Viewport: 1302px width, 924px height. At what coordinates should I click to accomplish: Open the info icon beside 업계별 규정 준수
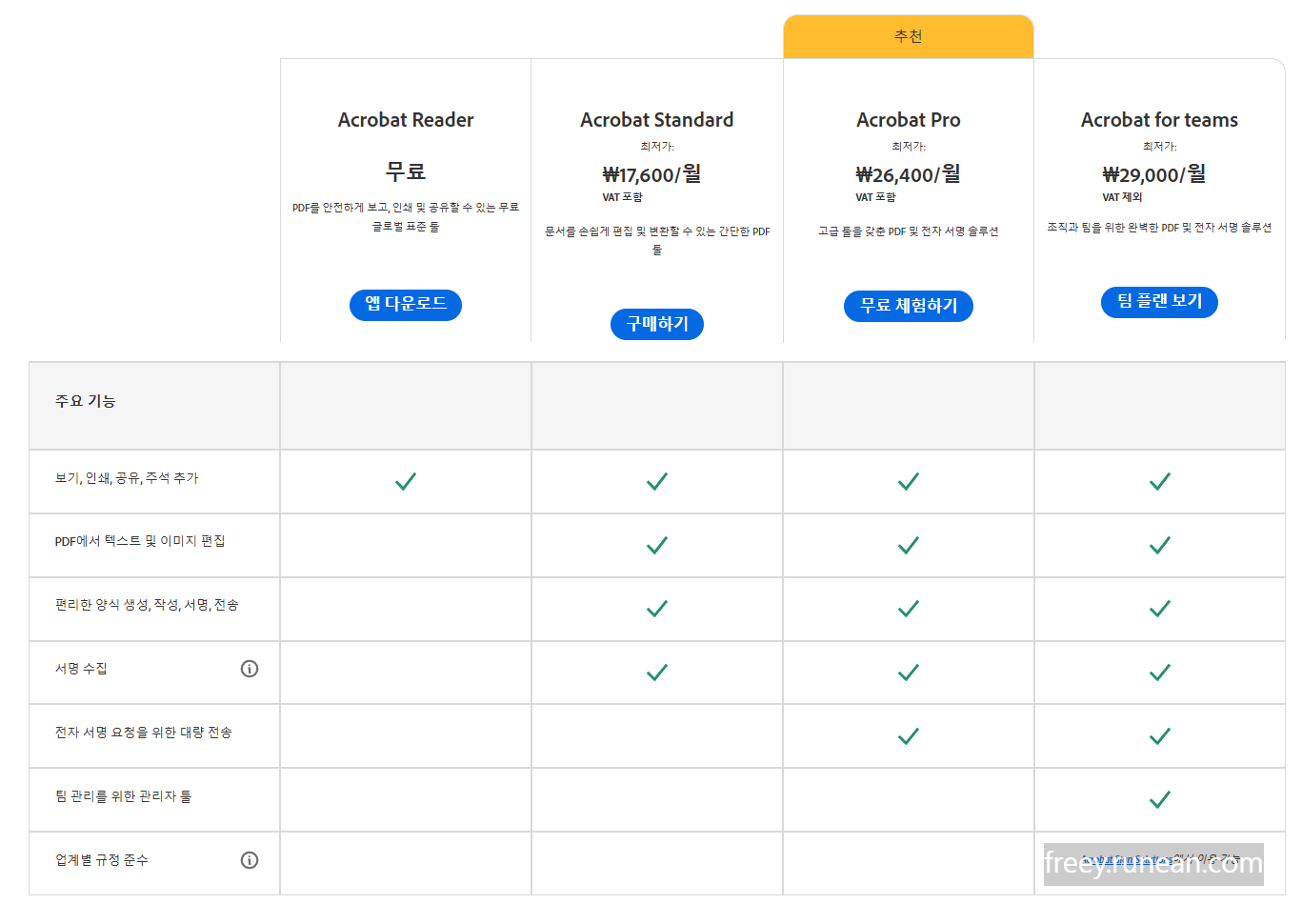250,860
